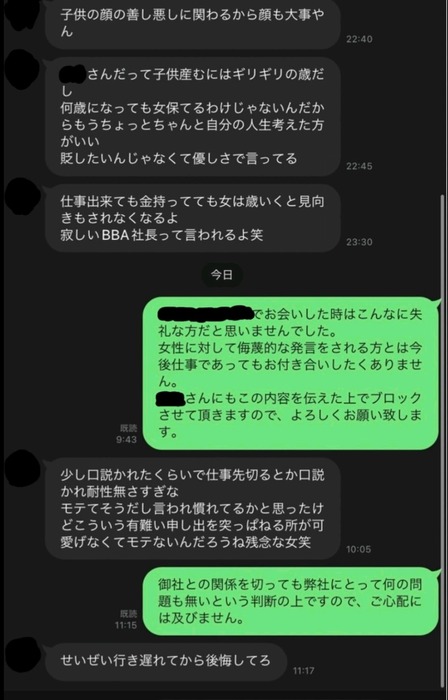Tap timestamp 22:45 beside long message
448x700 pixels.
pos(359,166)
